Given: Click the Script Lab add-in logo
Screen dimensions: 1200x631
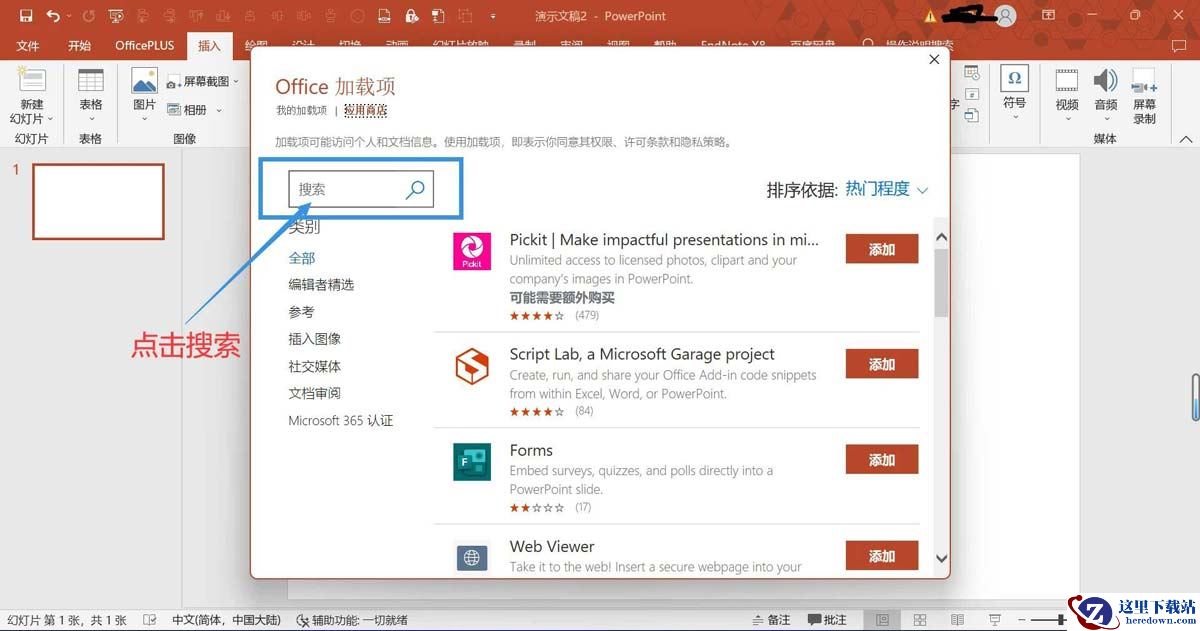Looking at the screenshot, I should pos(472,367).
